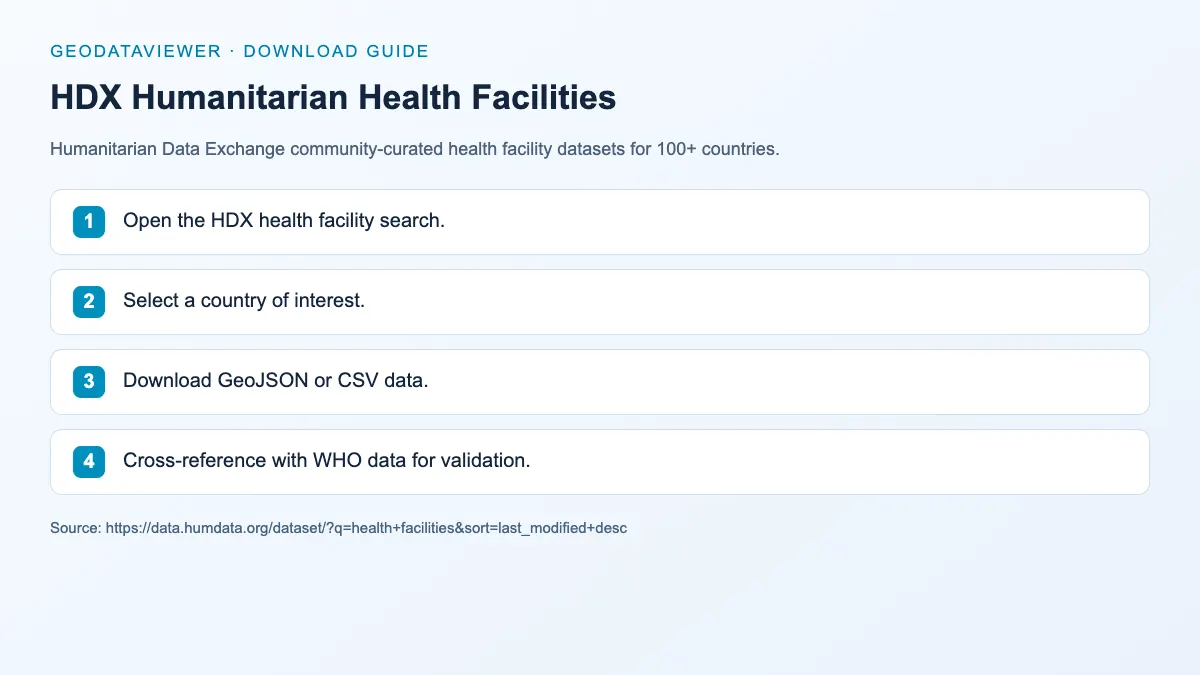1200x675 pixels.
Task: Select 'Download GeoJSON or CSV data.' text
Action: [x=276, y=381]
